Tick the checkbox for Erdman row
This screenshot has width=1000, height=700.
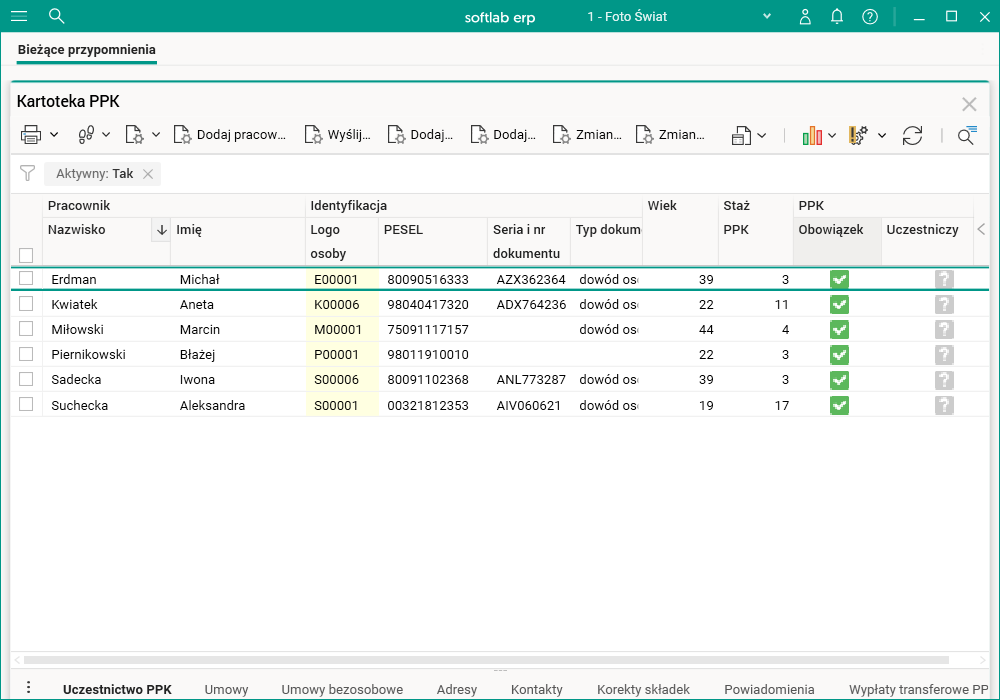click(x=26, y=279)
